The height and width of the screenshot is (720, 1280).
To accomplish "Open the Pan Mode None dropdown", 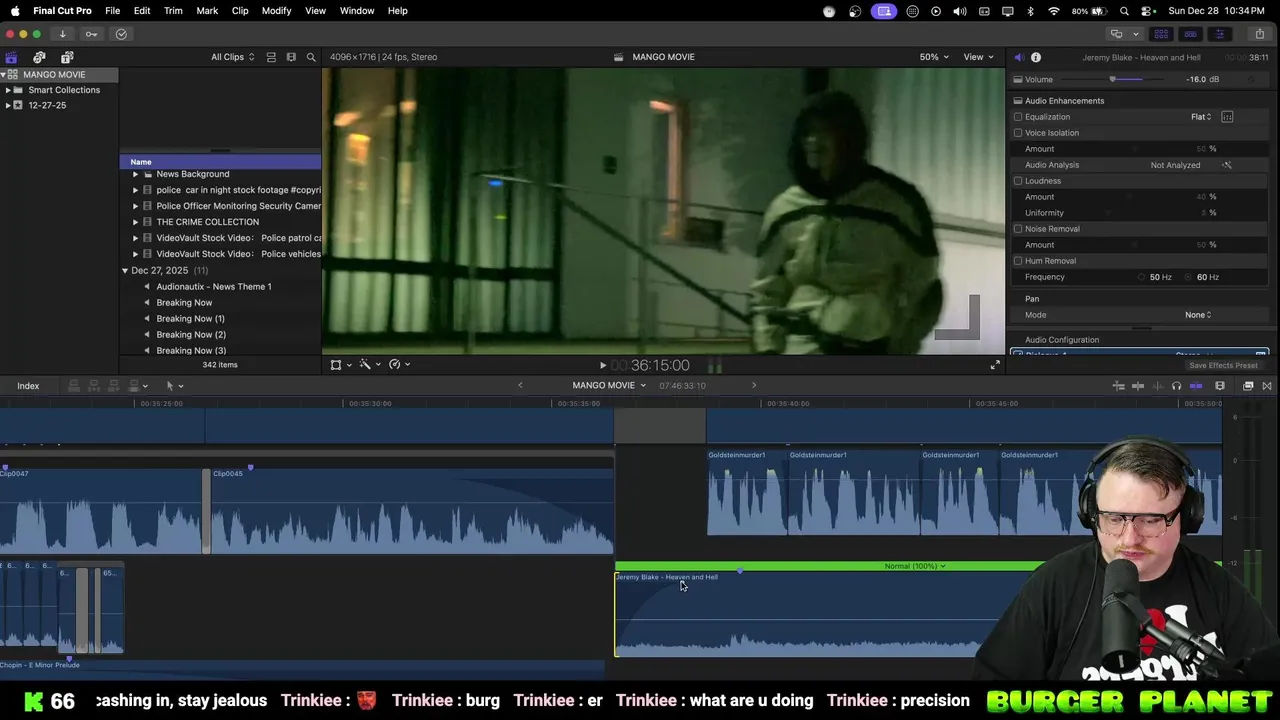I will tap(1198, 315).
